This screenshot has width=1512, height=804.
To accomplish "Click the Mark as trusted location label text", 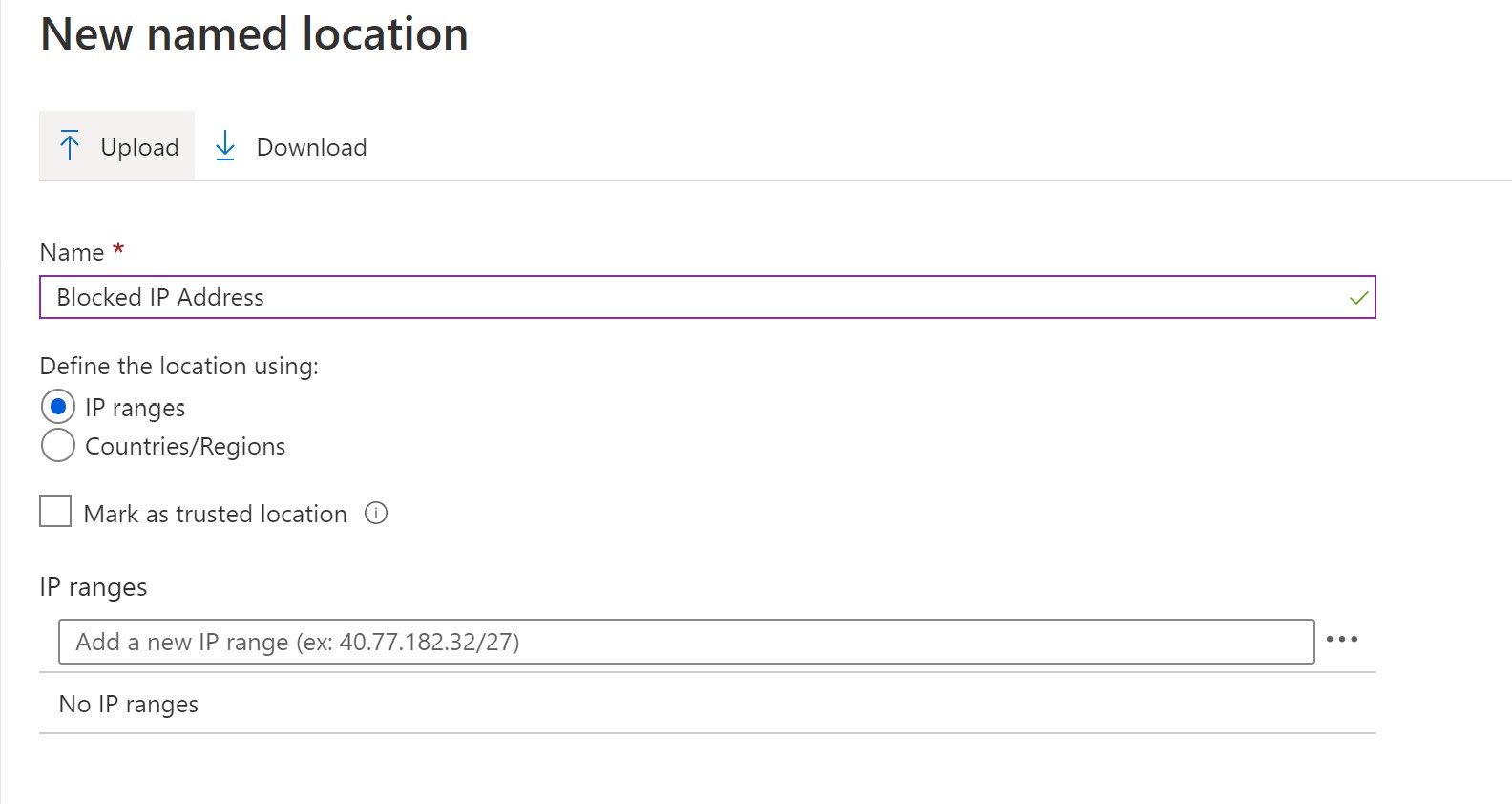I will (x=215, y=514).
